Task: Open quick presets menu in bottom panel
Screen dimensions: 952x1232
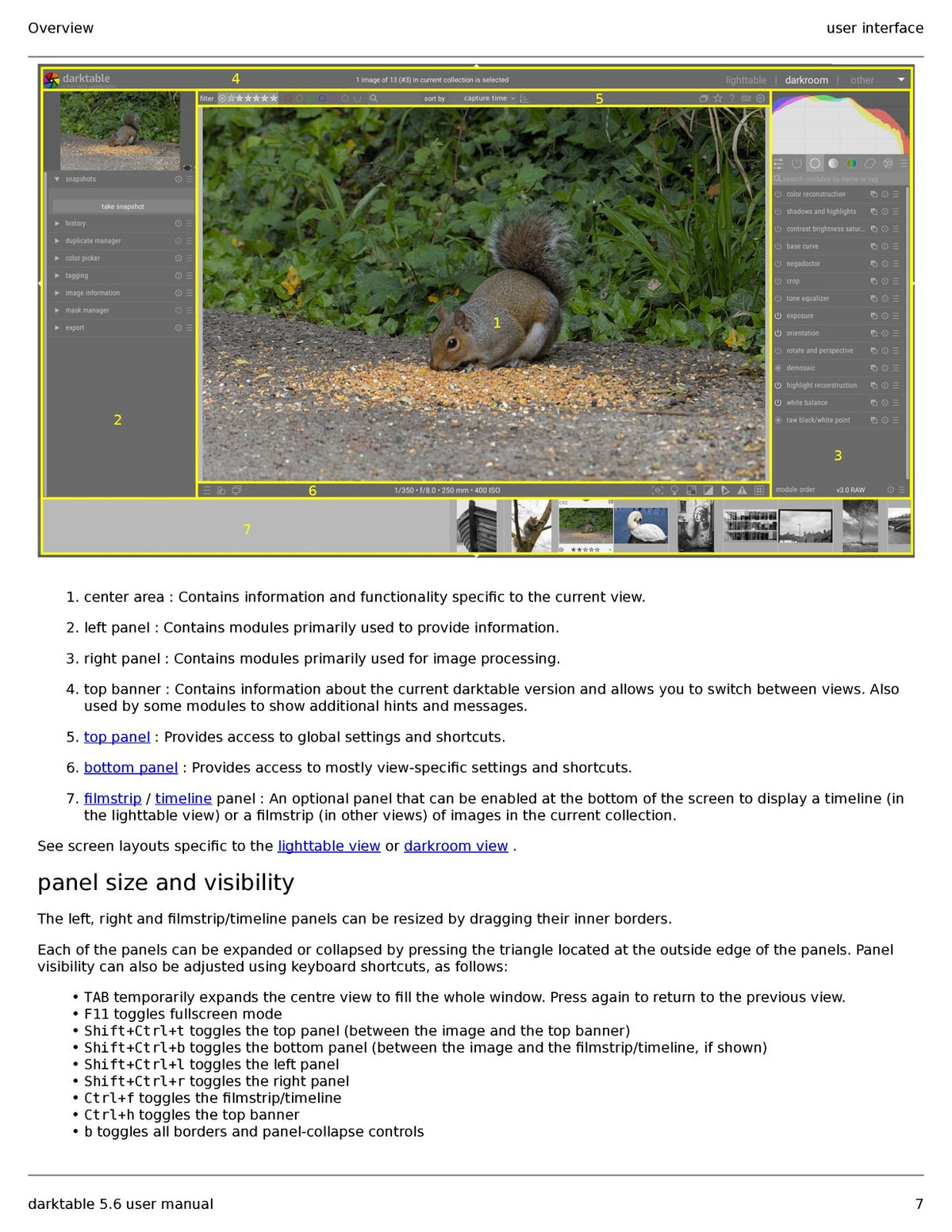Action: tap(207, 490)
